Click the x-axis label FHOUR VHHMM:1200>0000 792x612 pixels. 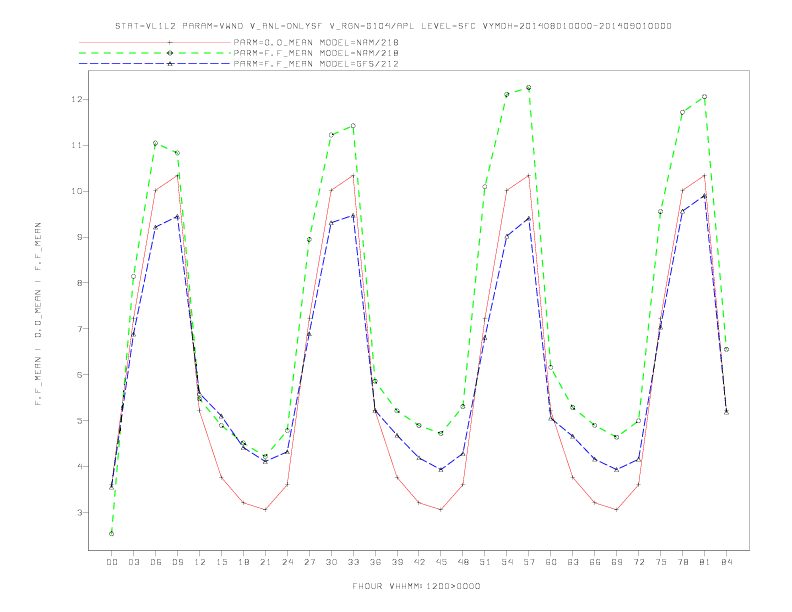[x=416, y=586]
